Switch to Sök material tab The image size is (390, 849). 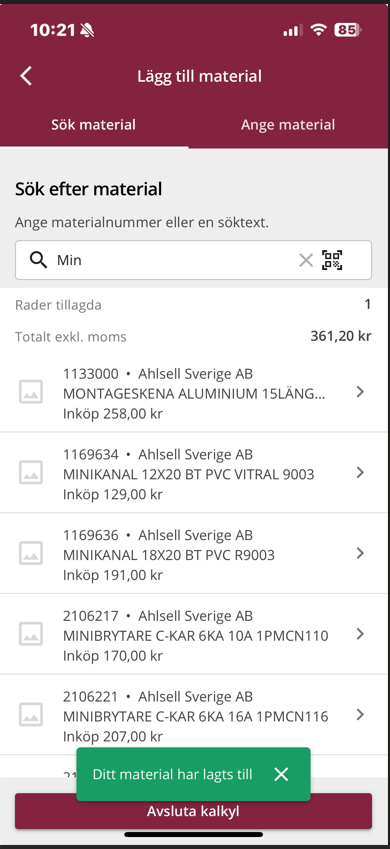pyautogui.click(x=94, y=125)
